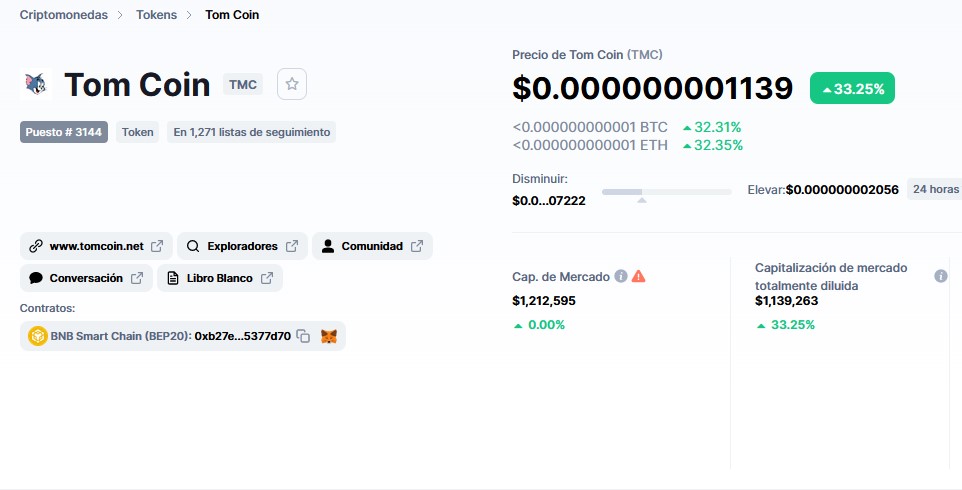Open the Conversación link
Viewport: 962px width, 490px height.
pyautogui.click(x=86, y=278)
